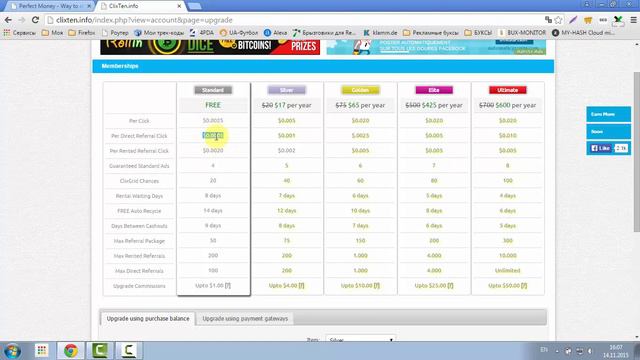Select the ClixTen.info browser tab
Viewport: 640px width, 360px height.
139,6
